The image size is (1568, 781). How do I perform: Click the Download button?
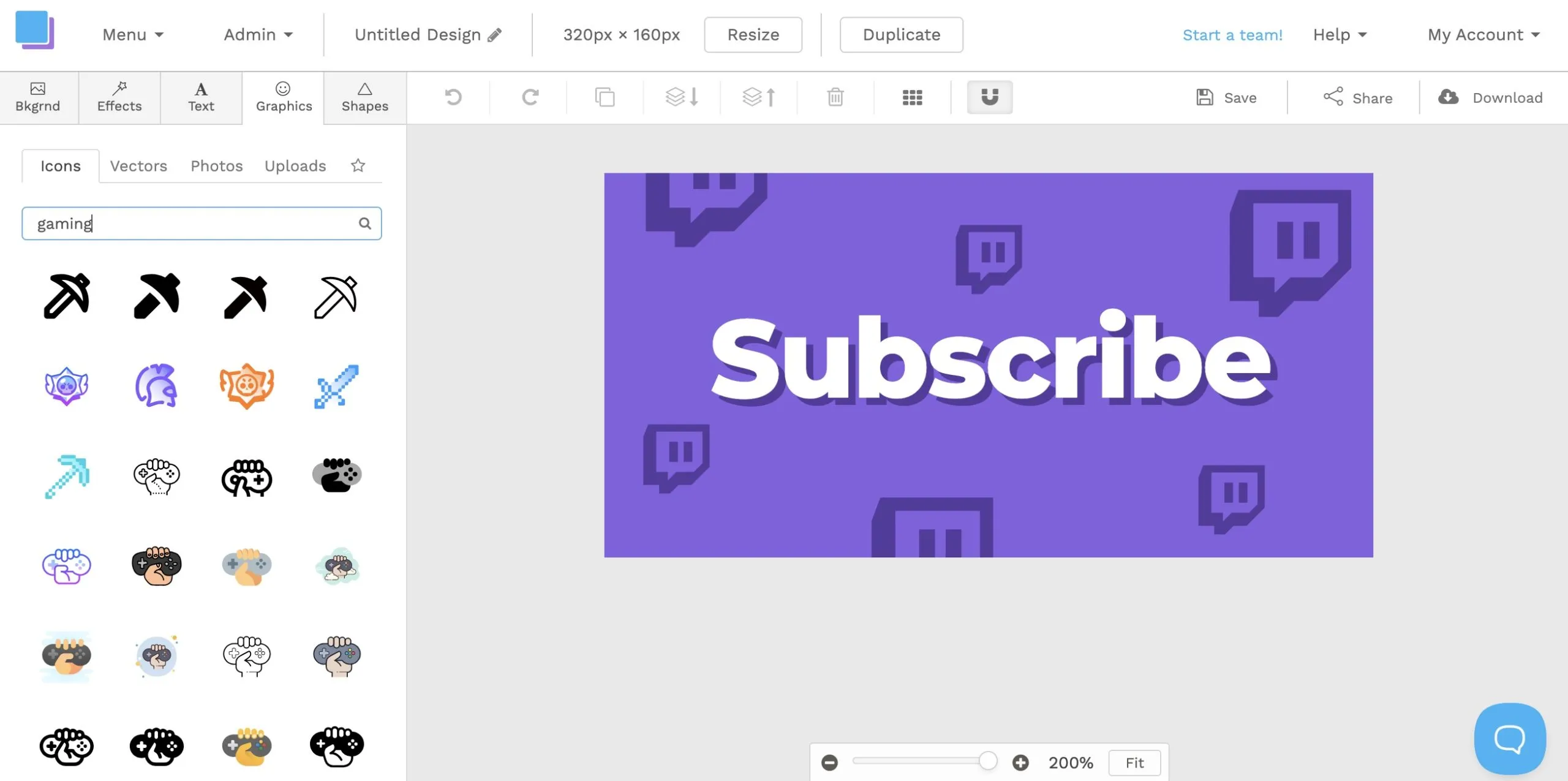[1490, 97]
